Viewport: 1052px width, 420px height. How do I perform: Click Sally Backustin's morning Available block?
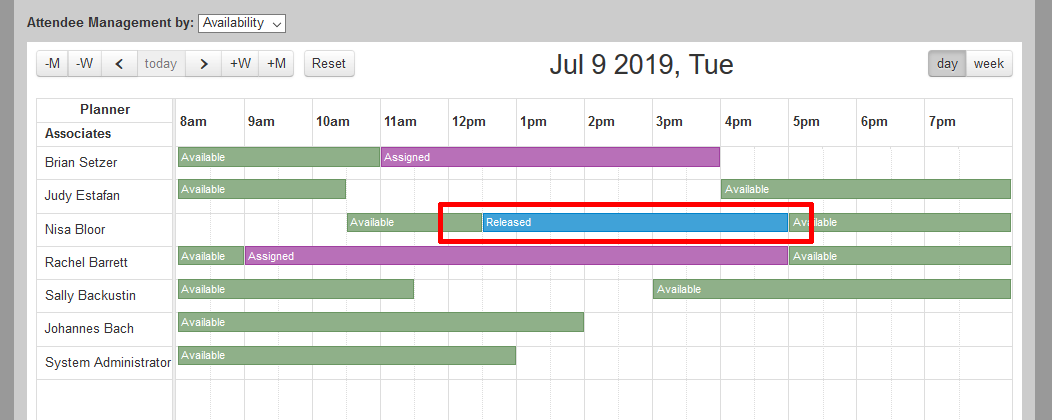point(295,289)
